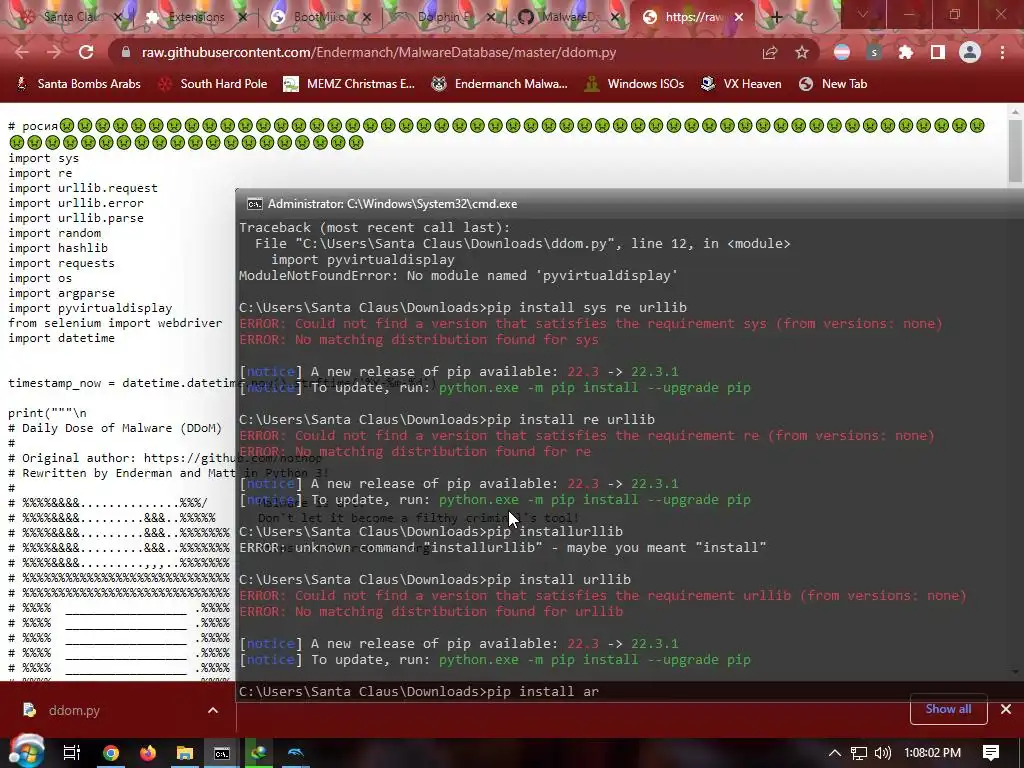Screen dimensions: 1024x768
Task: Open Windows ISOs bookmark
Action: [x=634, y=84]
